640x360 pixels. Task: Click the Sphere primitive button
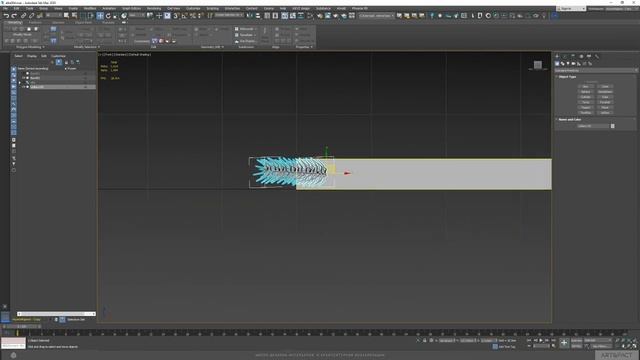[x=585, y=92]
